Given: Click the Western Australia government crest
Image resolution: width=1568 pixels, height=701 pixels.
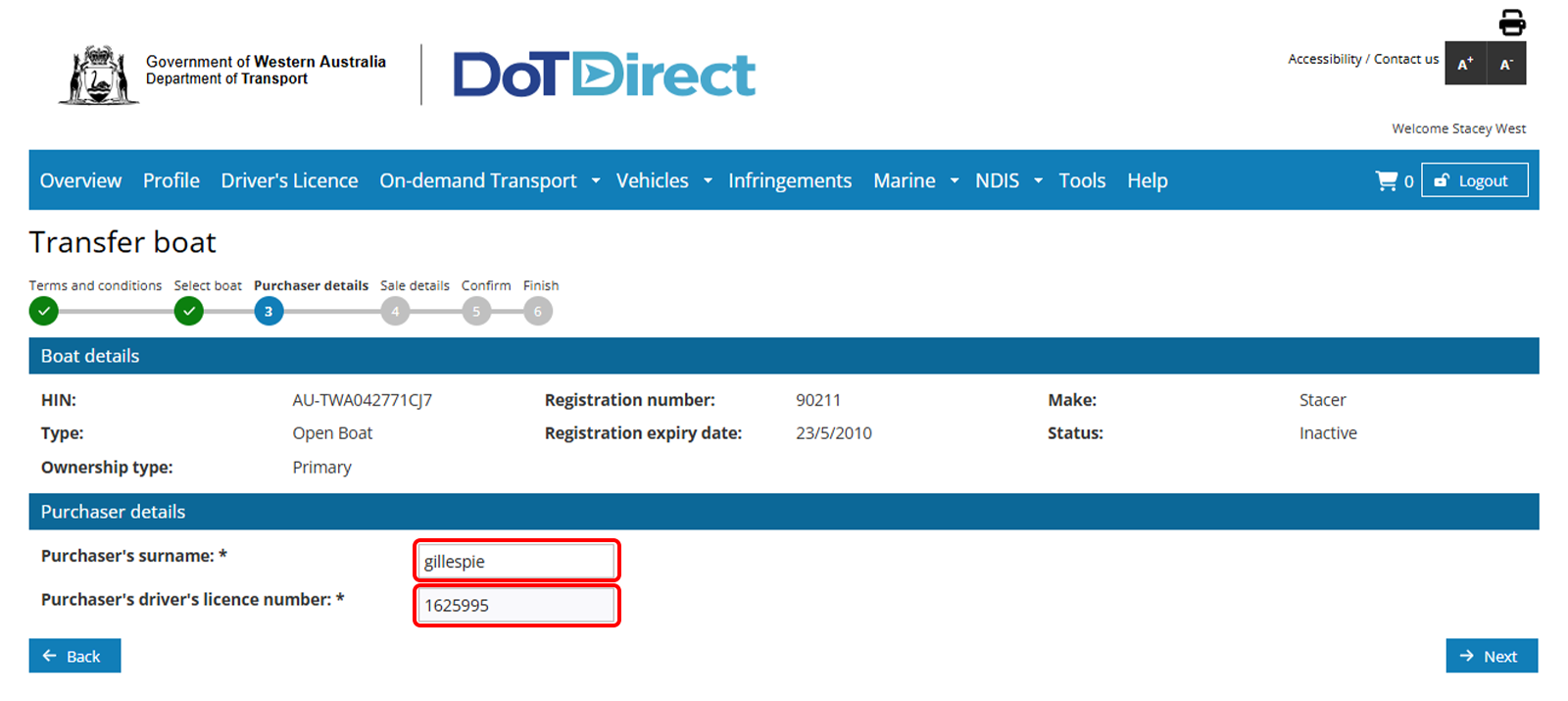Looking at the screenshot, I should point(98,75).
